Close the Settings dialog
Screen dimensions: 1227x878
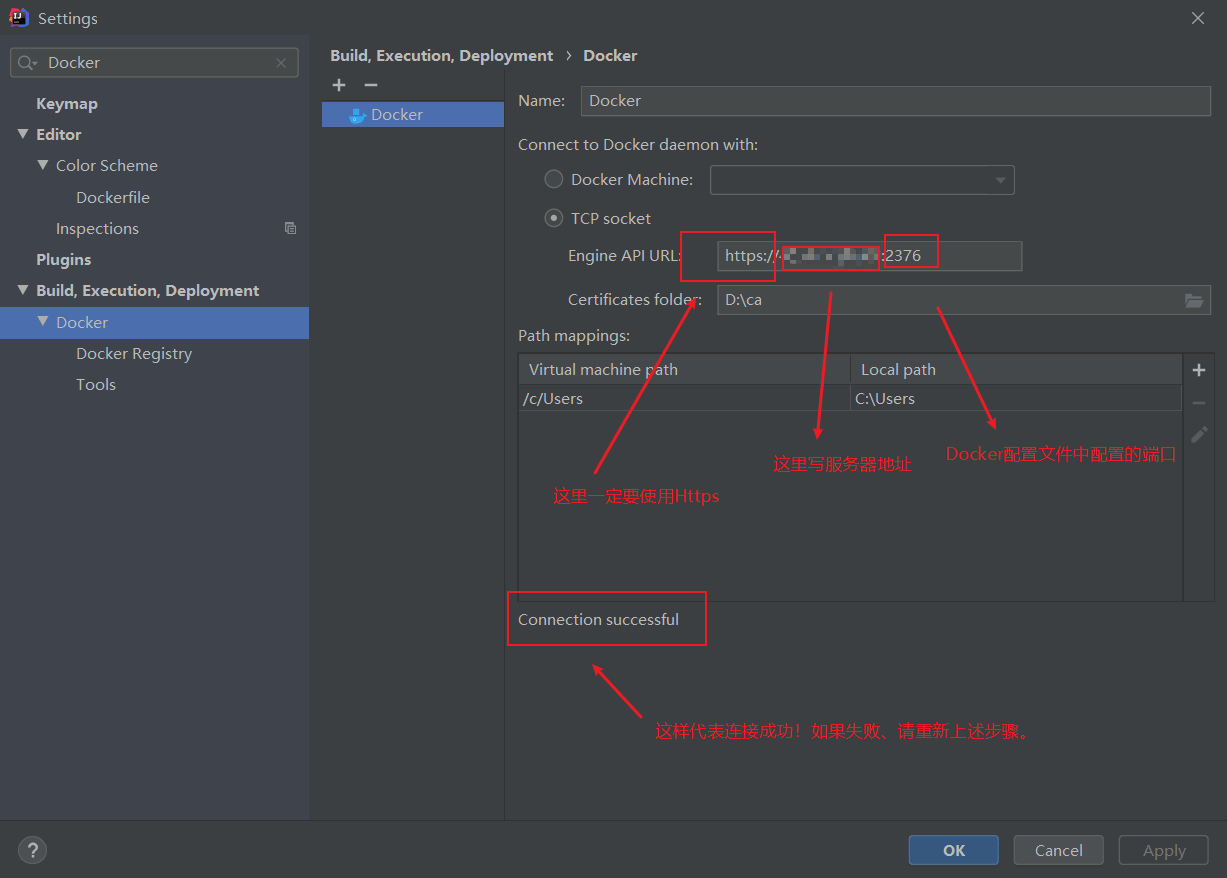(x=1198, y=18)
